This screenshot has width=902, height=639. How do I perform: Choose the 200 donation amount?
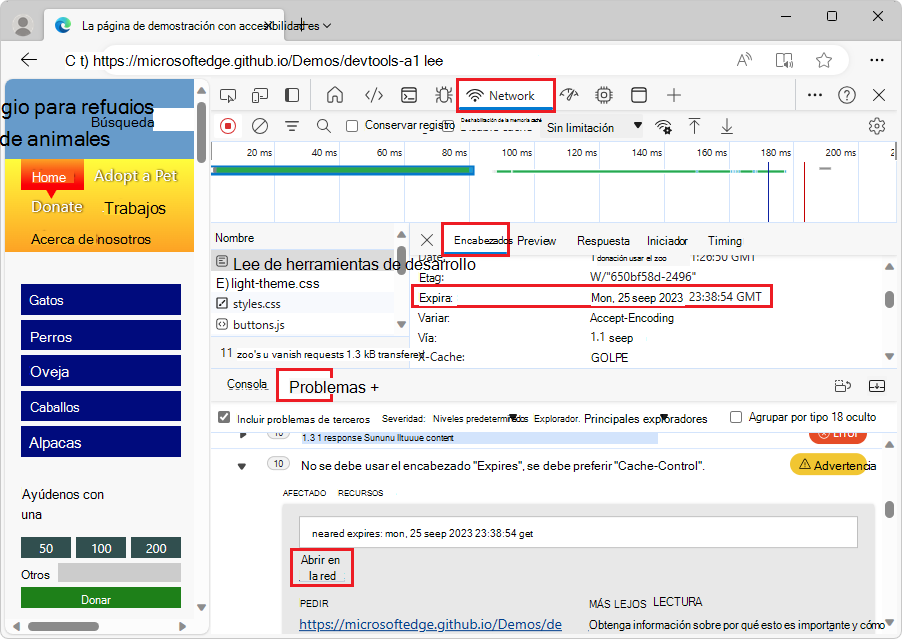point(156,548)
